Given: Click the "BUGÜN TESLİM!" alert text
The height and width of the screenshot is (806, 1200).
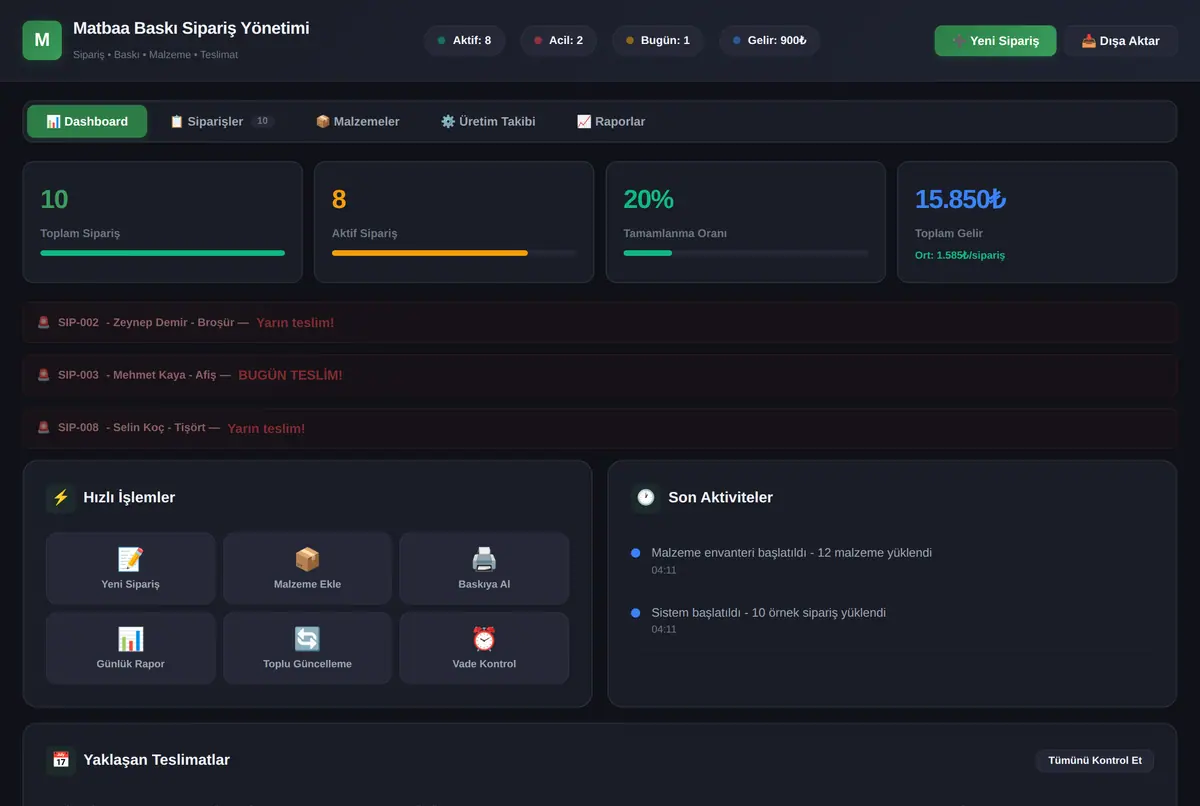Looking at the screenshot, I should [290, 375].
